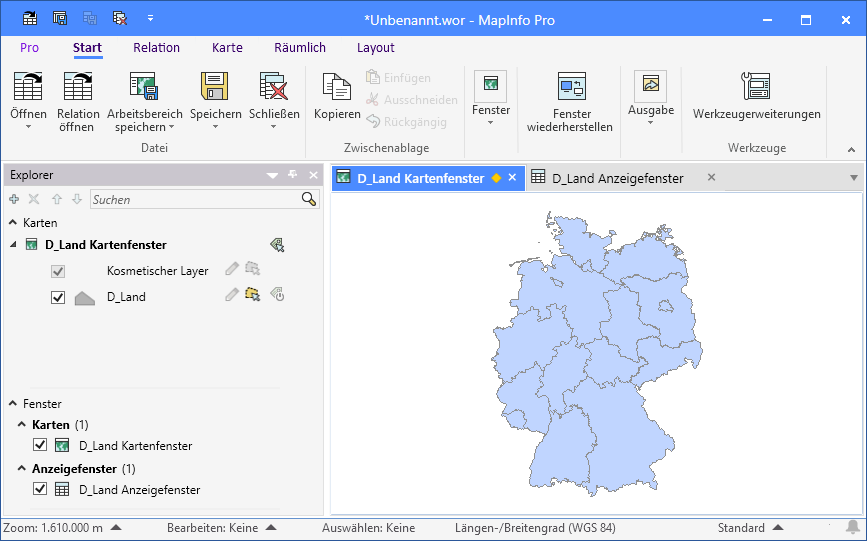Open Standard status bar menu arrow

777,527
